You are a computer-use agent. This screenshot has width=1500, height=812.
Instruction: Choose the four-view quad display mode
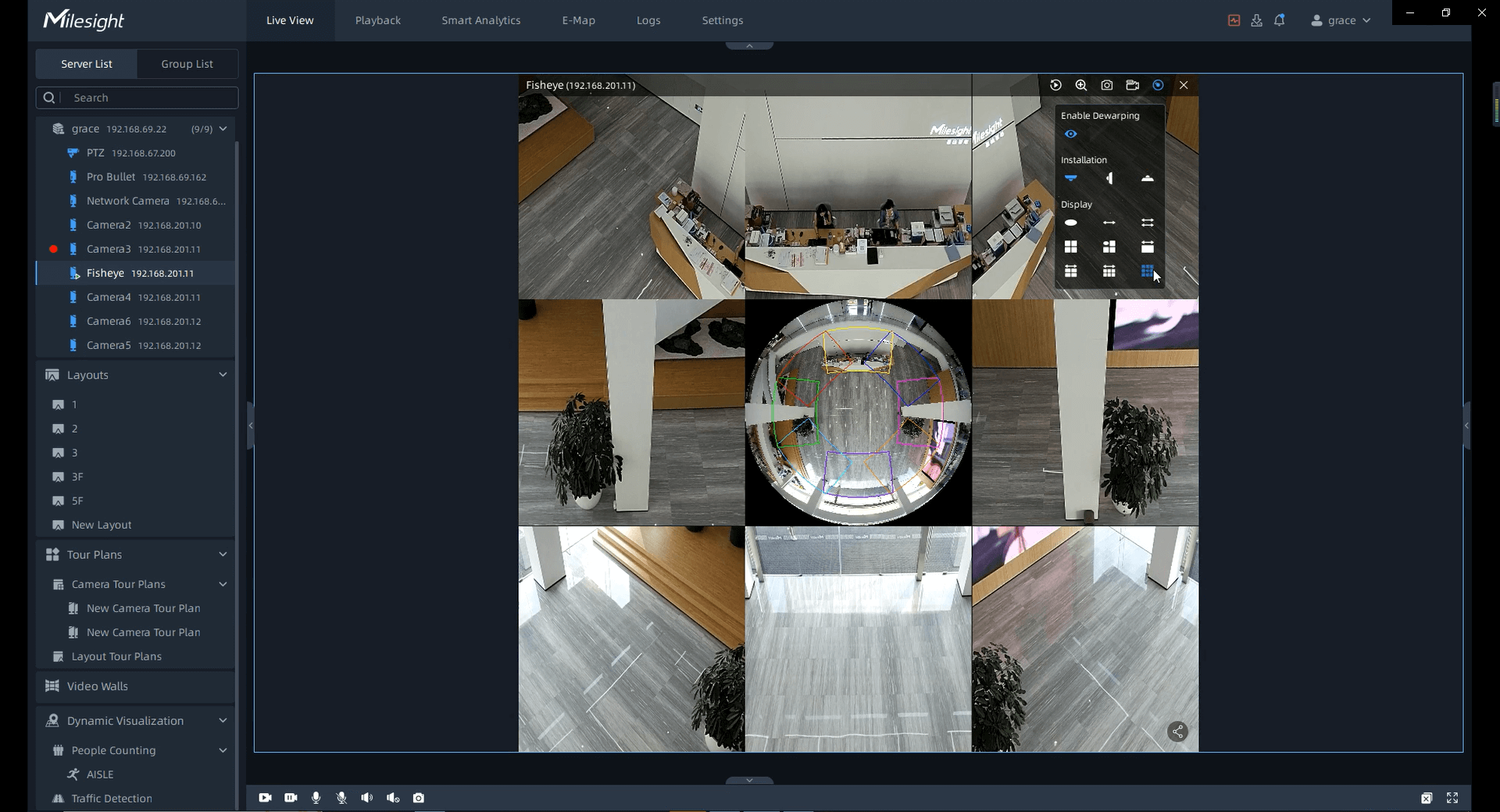point(1071,247)
